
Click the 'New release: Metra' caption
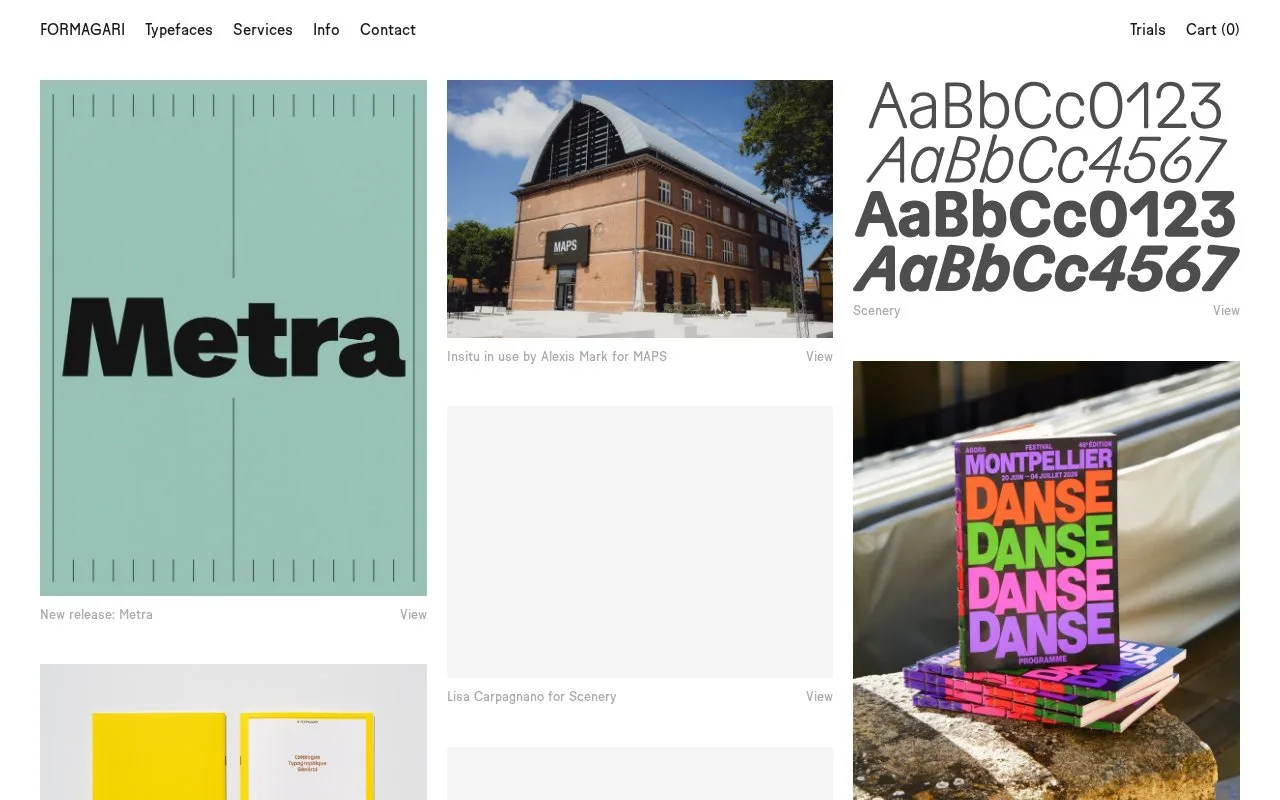[96, 615]
